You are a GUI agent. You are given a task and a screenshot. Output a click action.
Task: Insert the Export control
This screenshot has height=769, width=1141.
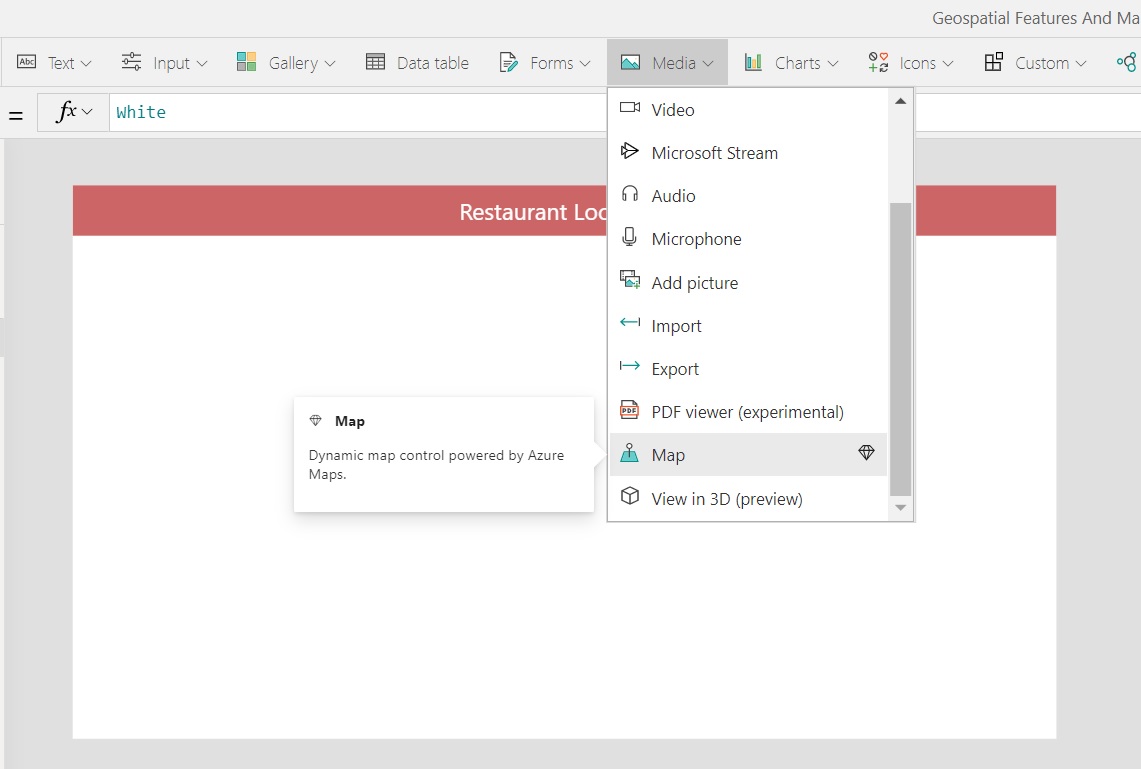click(x=674, y=369)
